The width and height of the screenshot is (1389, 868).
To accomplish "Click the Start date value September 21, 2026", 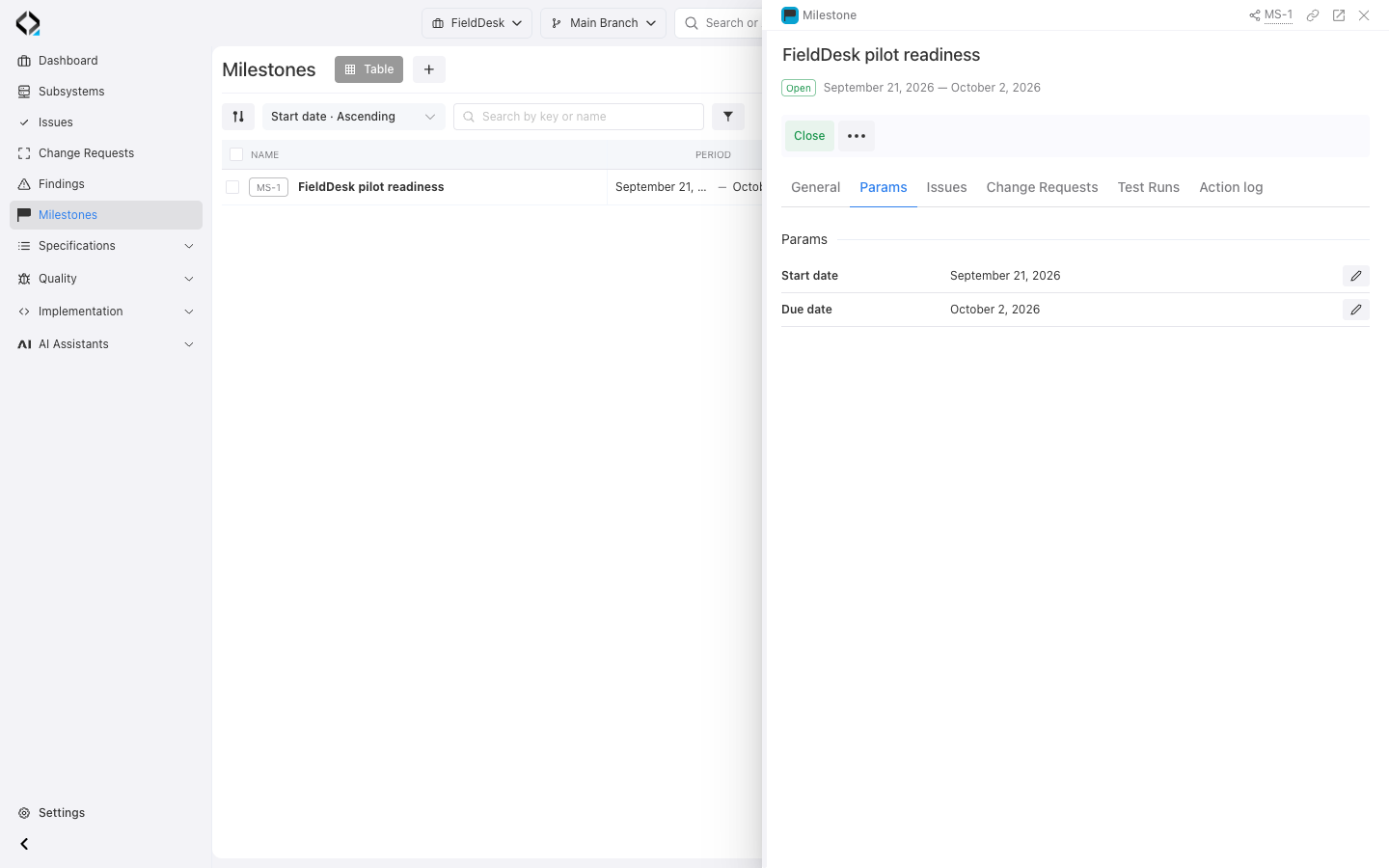I will tap(1005, 276).
